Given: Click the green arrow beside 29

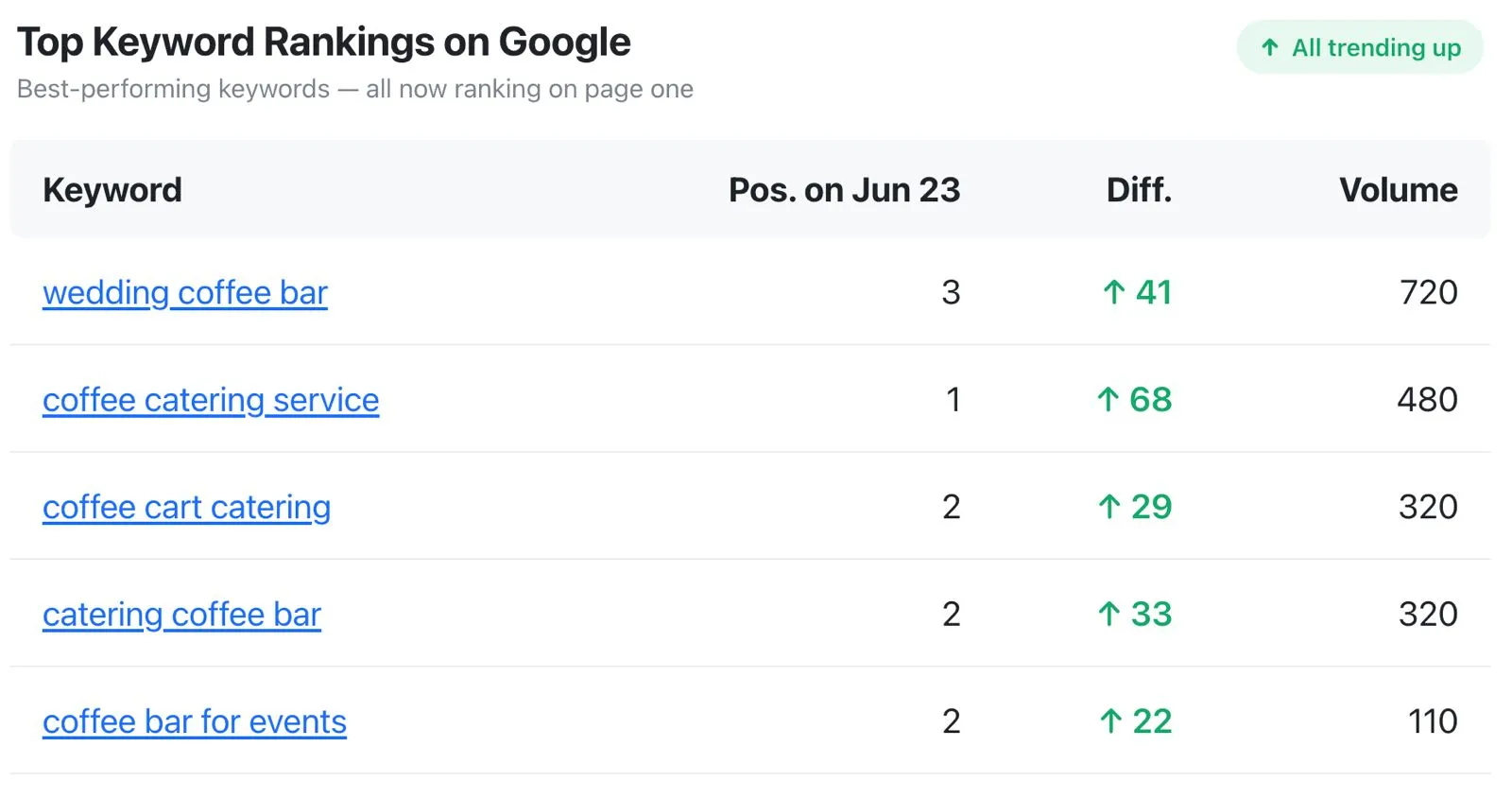Looking at the screenshot, I should (x=1109, y=507).
